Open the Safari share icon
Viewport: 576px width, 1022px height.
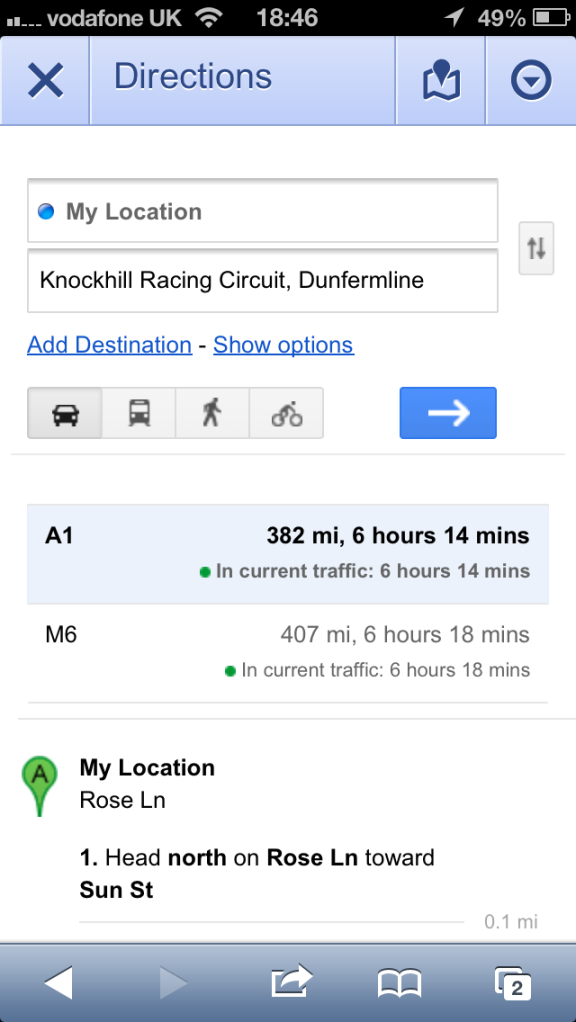(x=291, y=982)
